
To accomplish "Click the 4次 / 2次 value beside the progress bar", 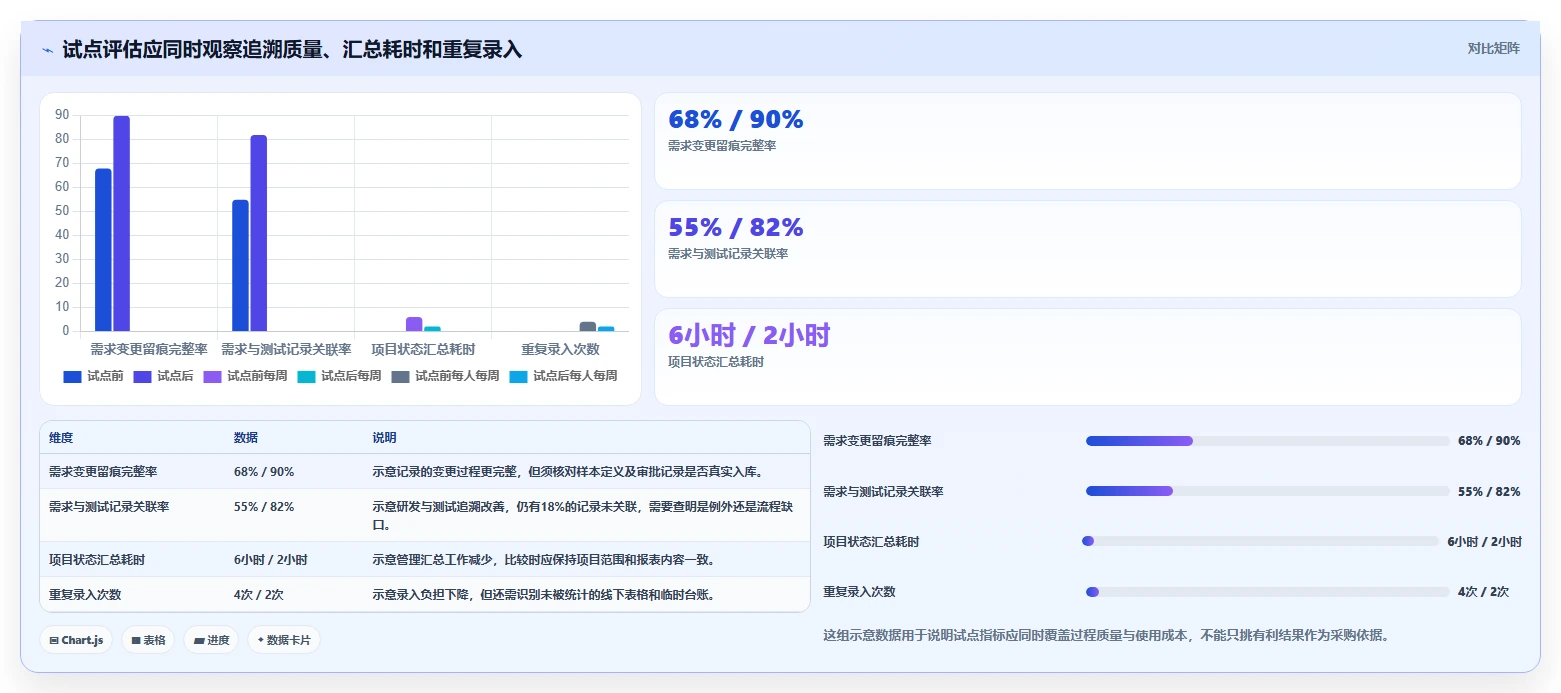I will (1483, 592).
